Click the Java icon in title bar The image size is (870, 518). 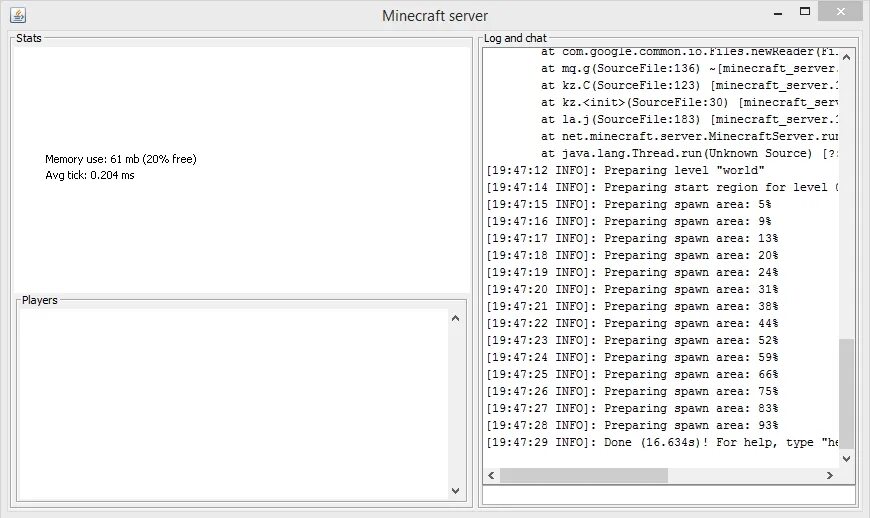[18, 15]
